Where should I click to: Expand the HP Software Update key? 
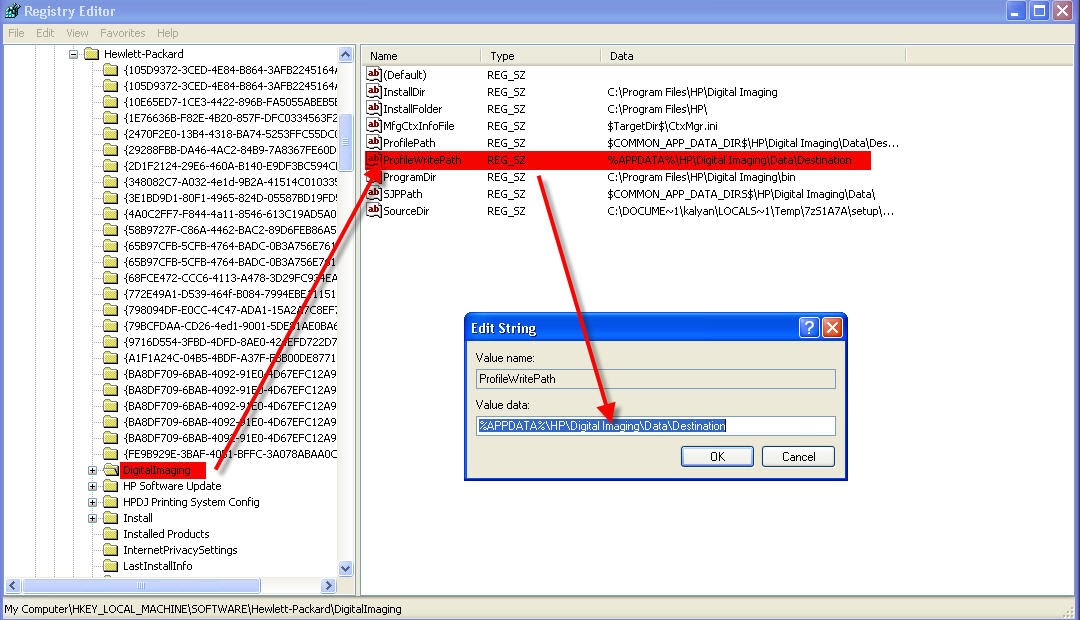pyautogui.click(x=92, y=486)
